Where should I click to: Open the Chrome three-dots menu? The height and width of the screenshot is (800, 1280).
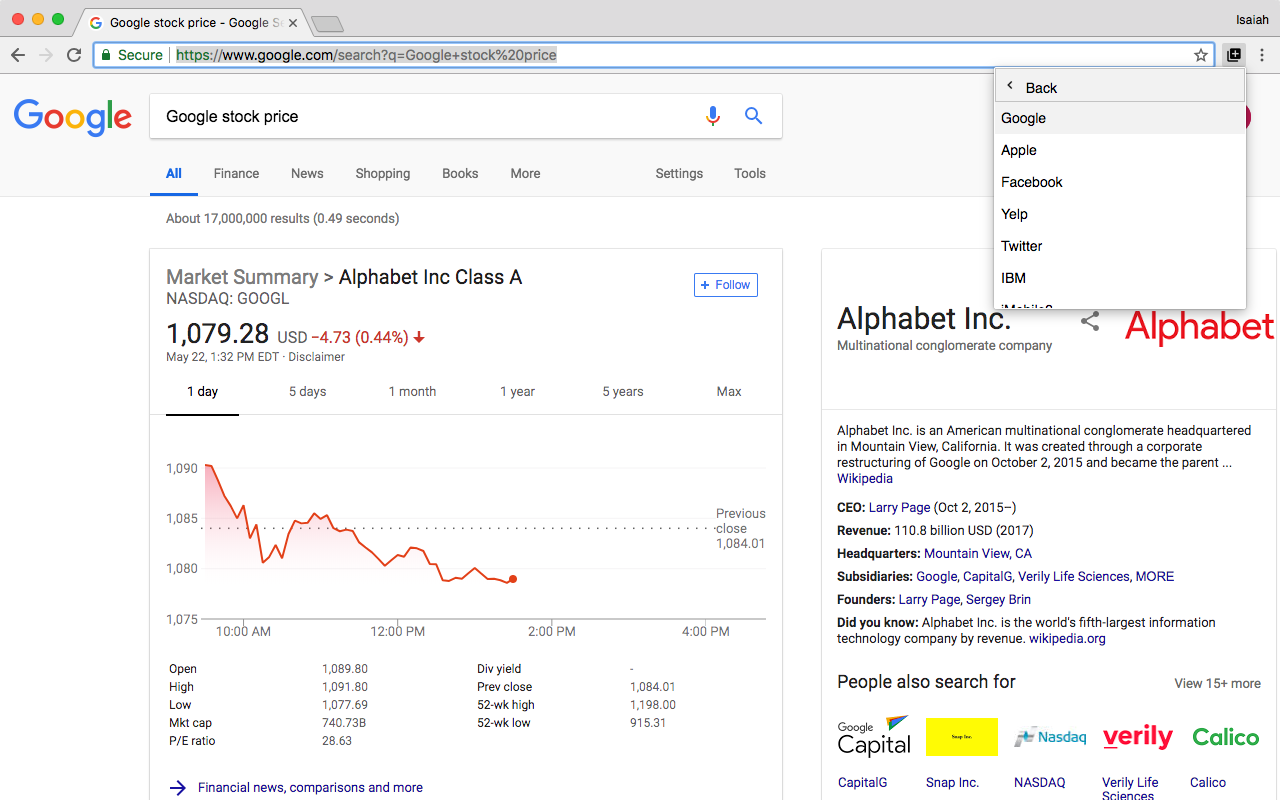1262,55
